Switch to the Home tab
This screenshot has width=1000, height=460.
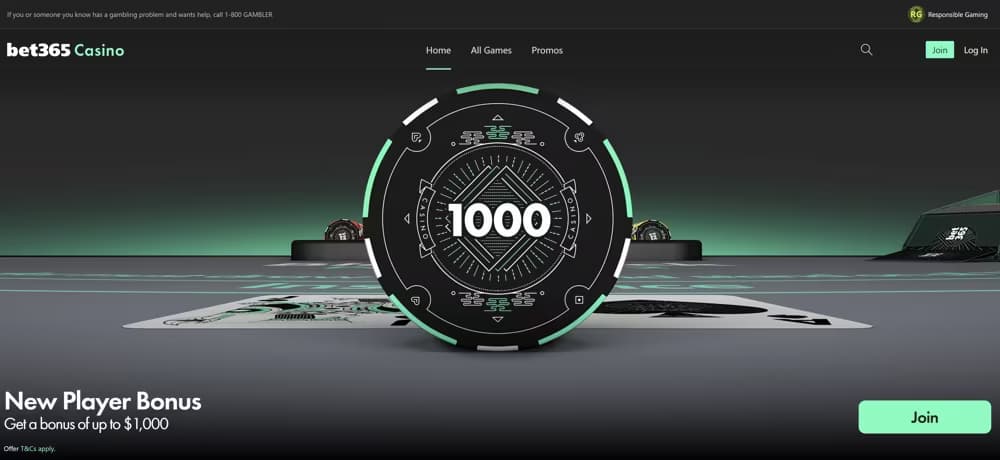438,50
